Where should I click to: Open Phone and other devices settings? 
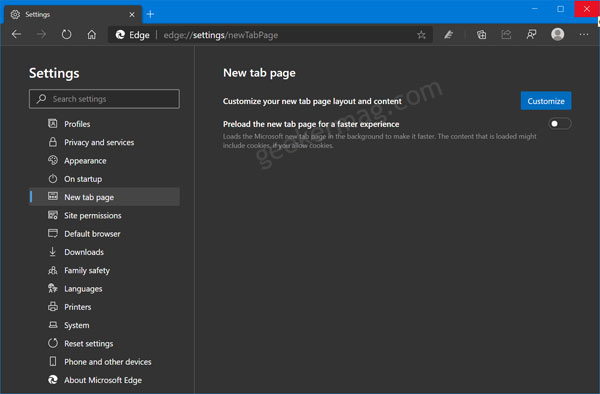[x=104, y=362]
